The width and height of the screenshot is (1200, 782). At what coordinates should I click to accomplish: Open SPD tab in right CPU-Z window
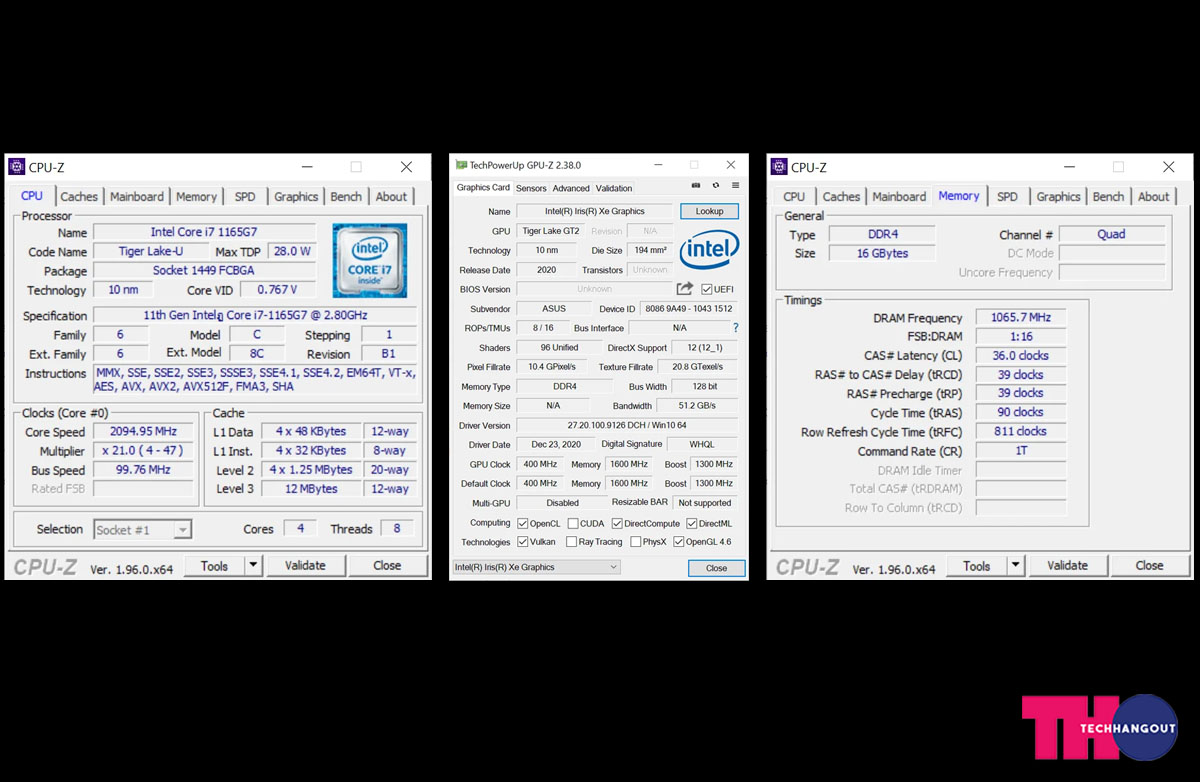[x=1007, y=197]
